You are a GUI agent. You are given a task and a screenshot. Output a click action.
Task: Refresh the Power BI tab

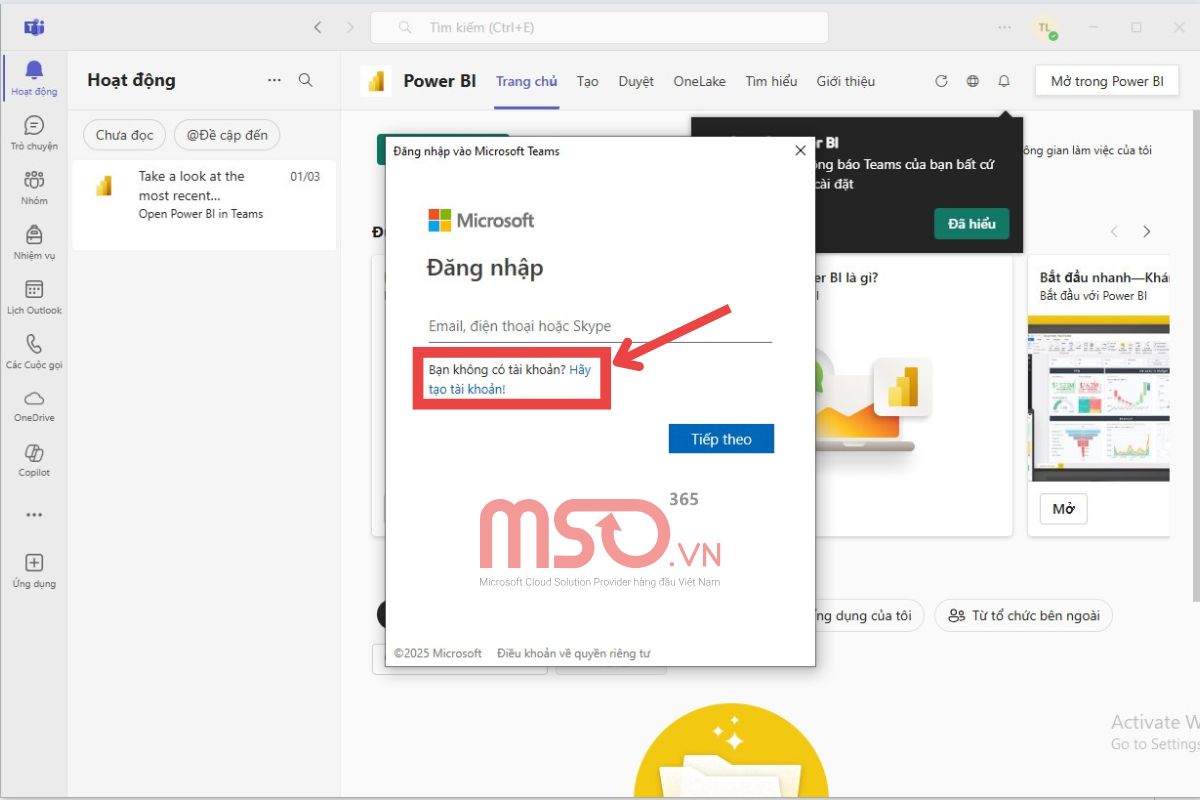pos(941,82)
